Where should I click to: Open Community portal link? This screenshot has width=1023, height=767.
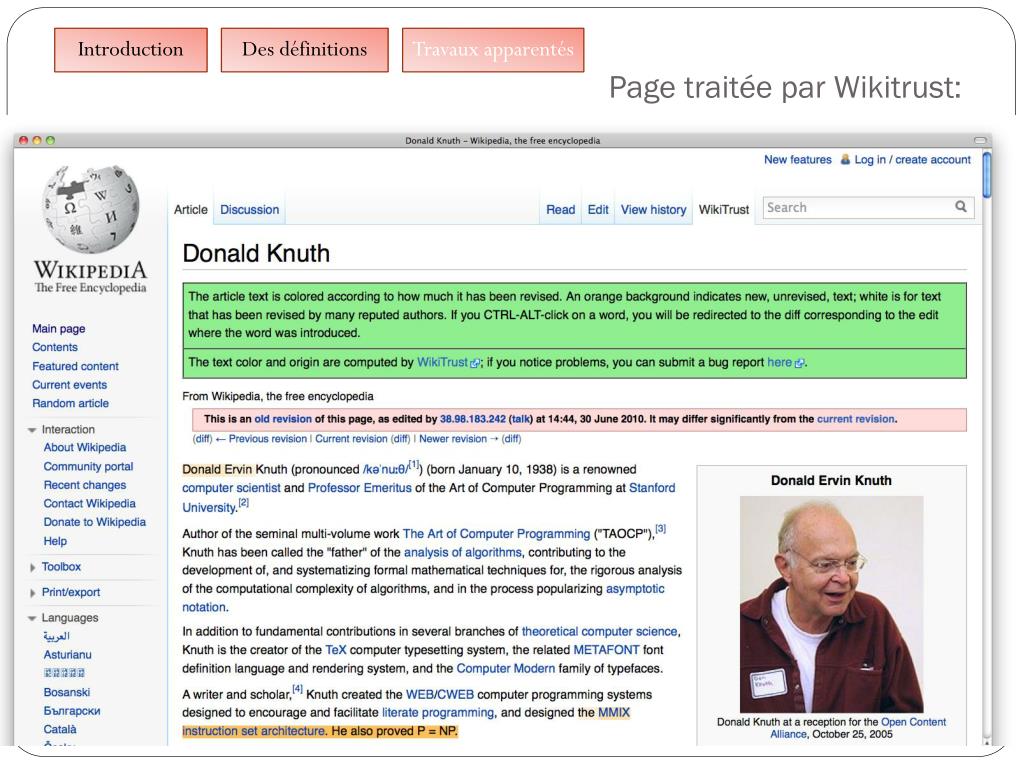pyautogui.click(x=88, y=466)
